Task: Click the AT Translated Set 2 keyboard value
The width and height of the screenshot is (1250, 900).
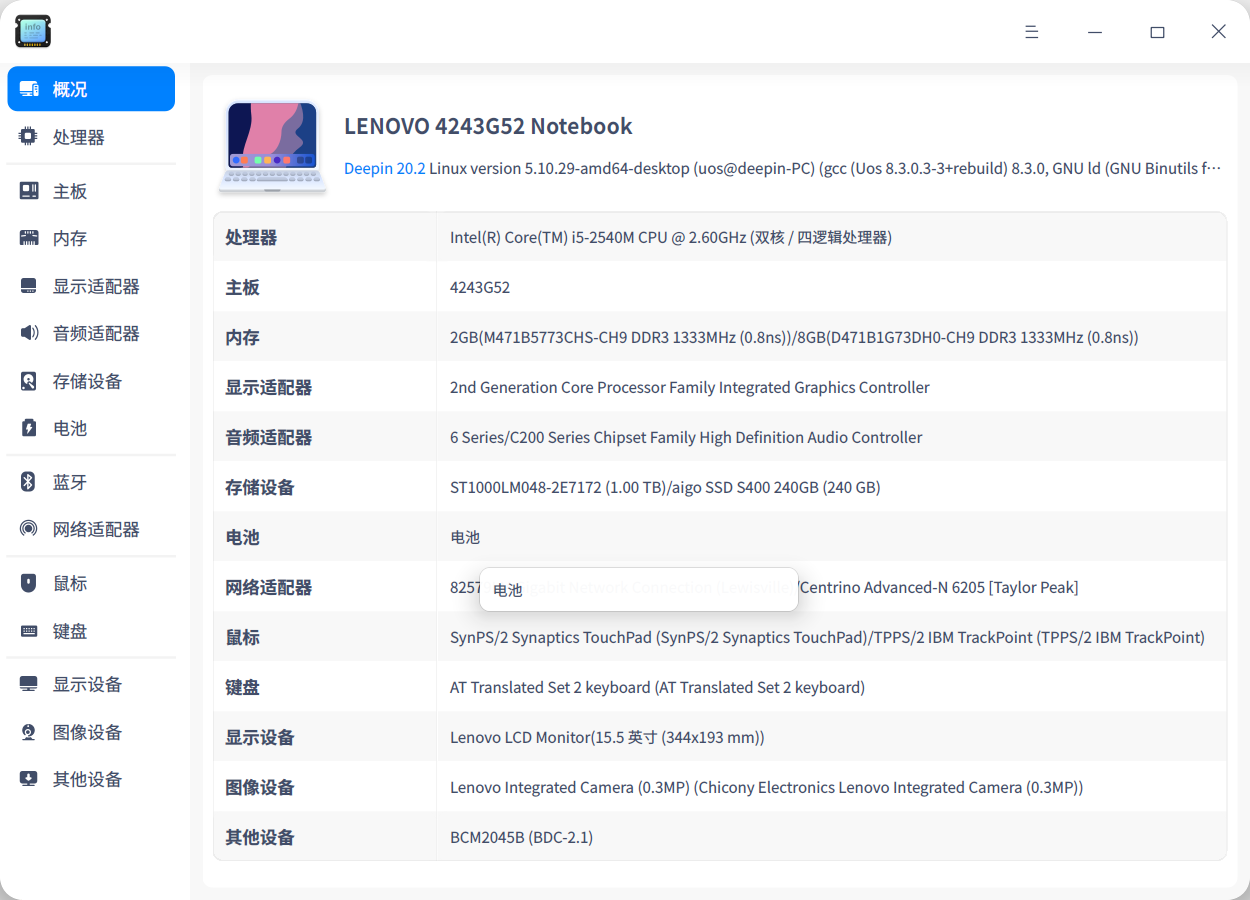Action: [x=657, y=687]
